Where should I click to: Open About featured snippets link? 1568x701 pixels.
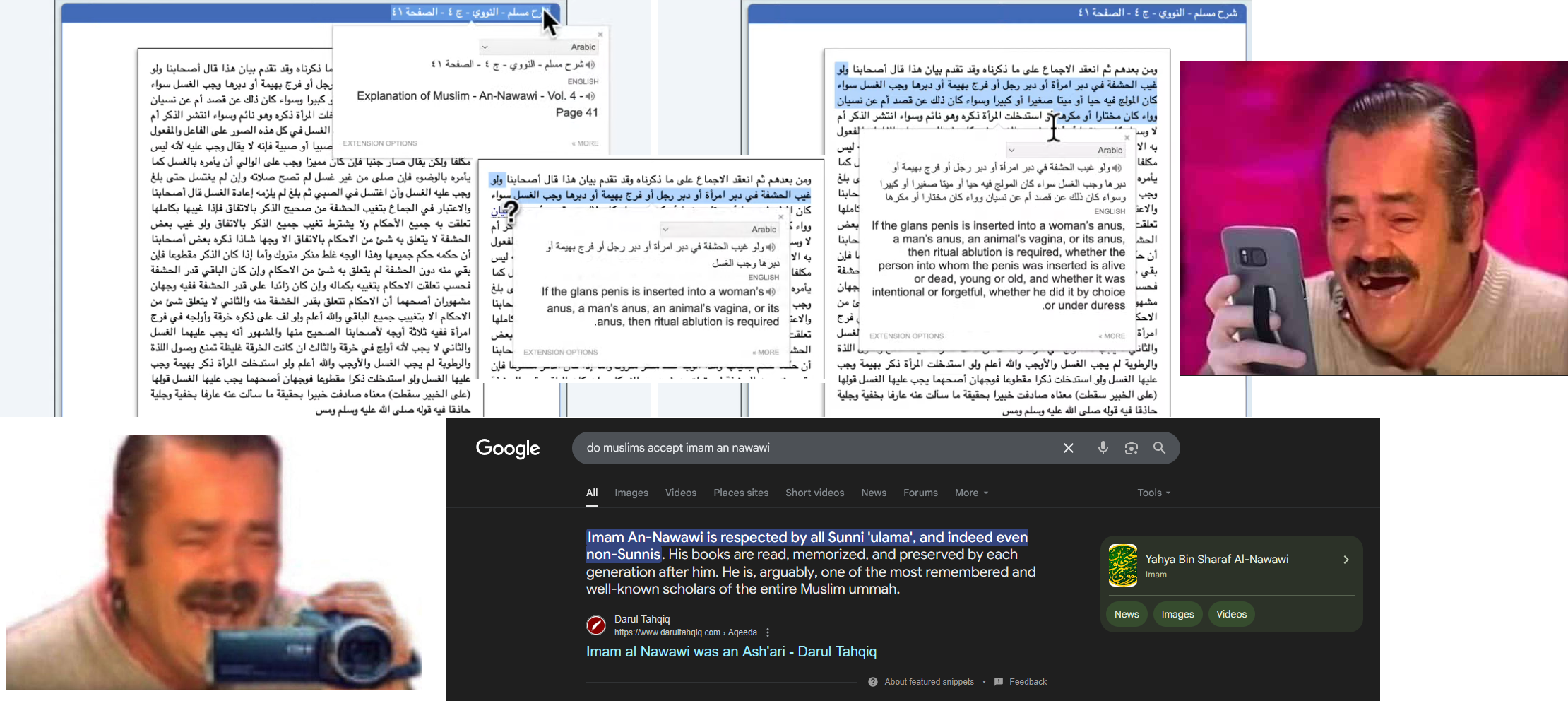(x=929, y=682)
